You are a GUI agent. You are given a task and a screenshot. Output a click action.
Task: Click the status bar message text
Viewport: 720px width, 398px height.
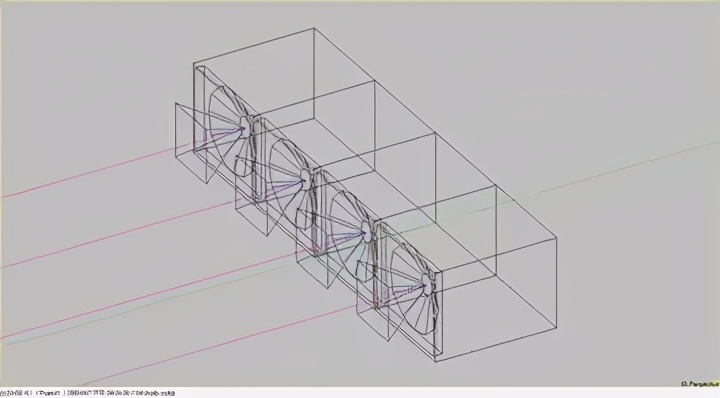[x=87, y=393]
